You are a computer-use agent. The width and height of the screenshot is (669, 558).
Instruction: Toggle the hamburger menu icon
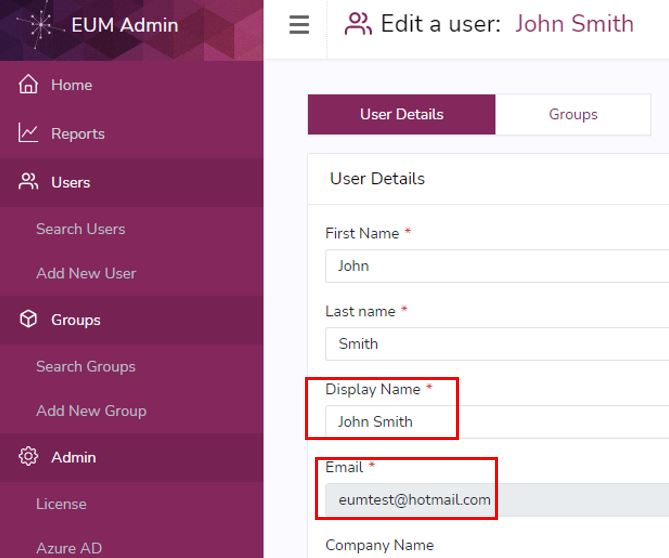[x=299, y=25]
